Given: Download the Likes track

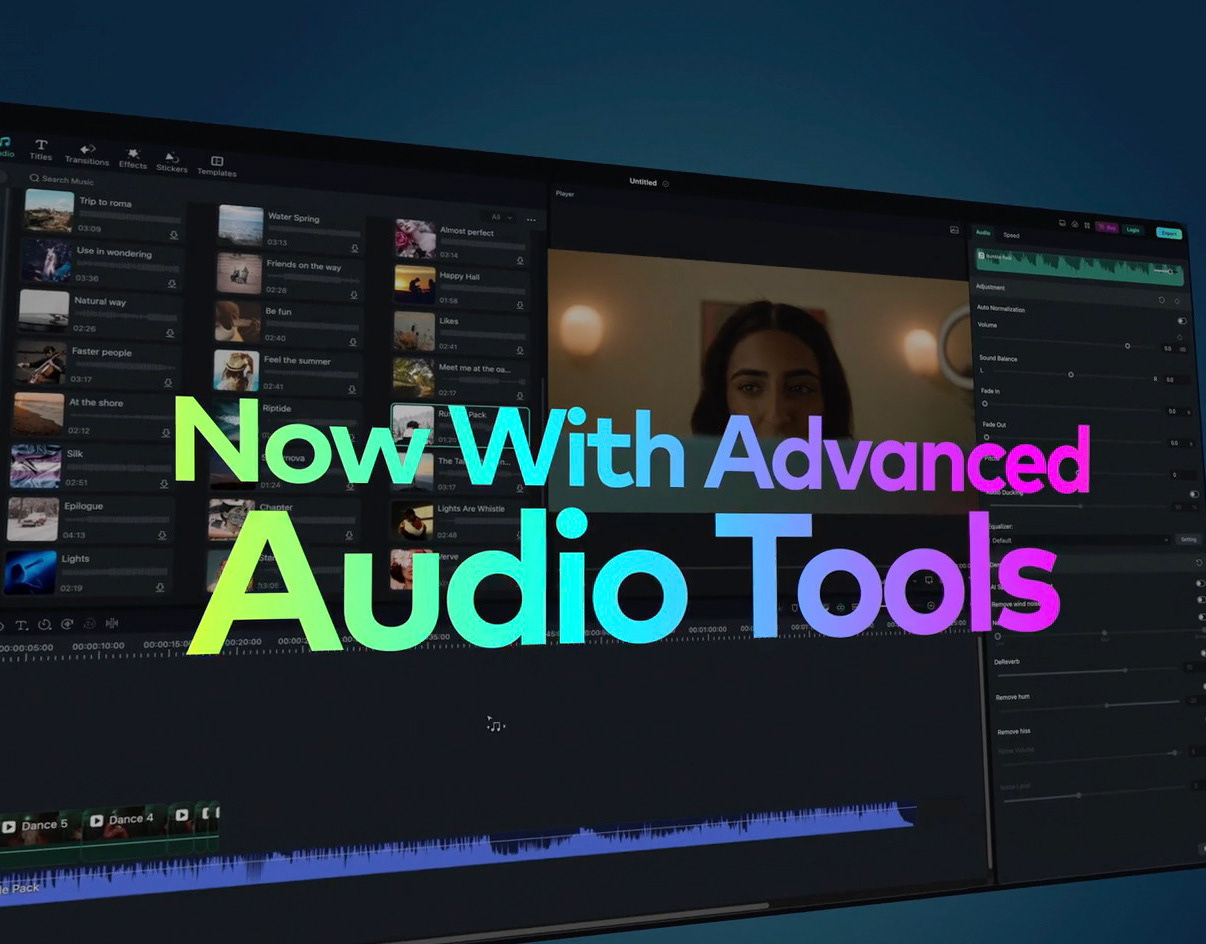Looking at the screenshot, I should pos(522,350).
